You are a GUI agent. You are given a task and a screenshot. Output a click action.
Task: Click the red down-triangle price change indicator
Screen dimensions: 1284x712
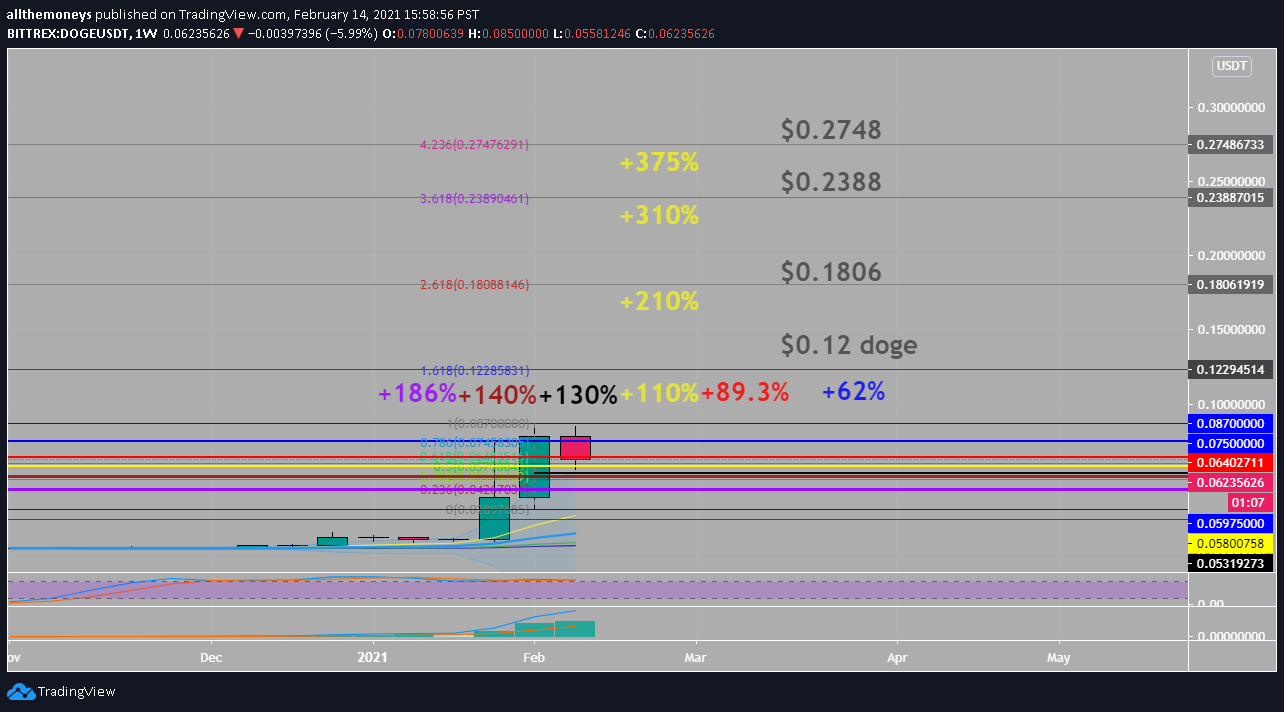[238, 33]
